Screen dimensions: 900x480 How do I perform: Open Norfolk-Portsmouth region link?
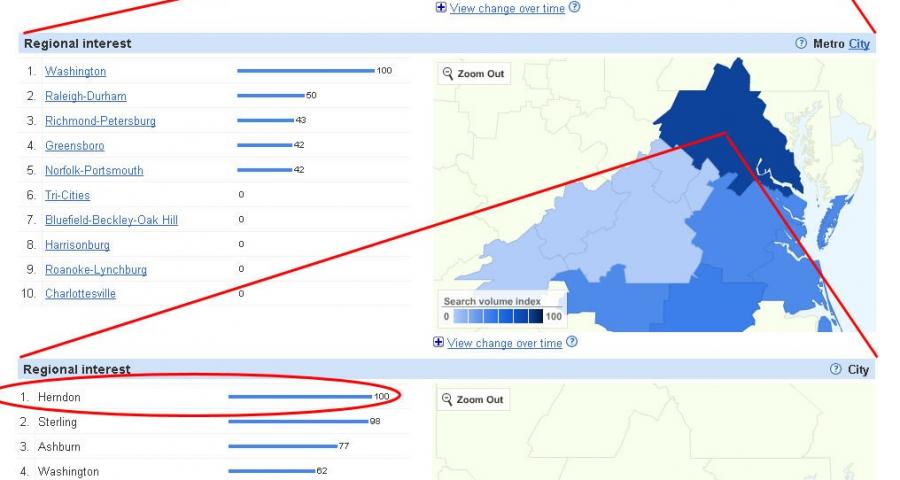tap(94, 171)
